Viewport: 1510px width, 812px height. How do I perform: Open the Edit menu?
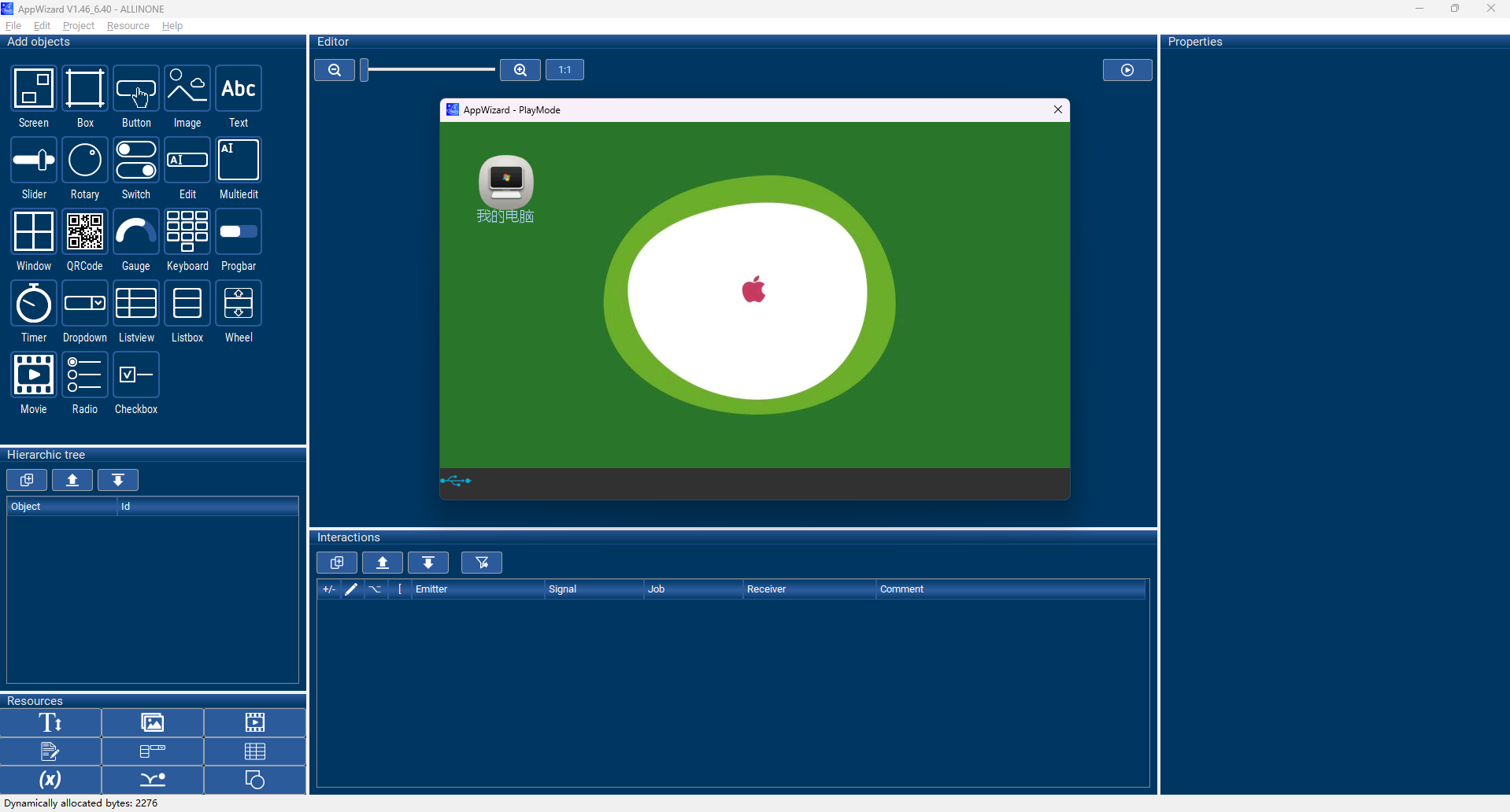coord(43,26)
